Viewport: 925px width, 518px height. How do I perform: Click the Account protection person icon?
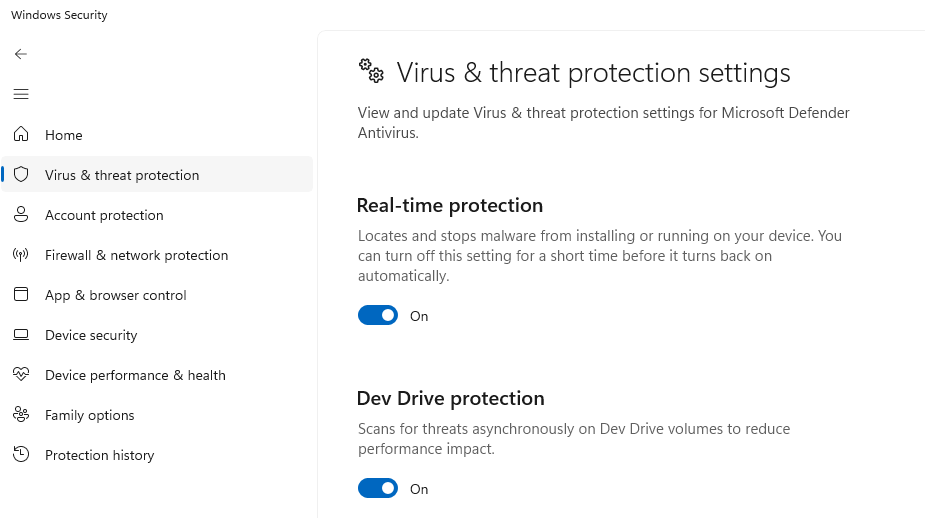[21, 215]
